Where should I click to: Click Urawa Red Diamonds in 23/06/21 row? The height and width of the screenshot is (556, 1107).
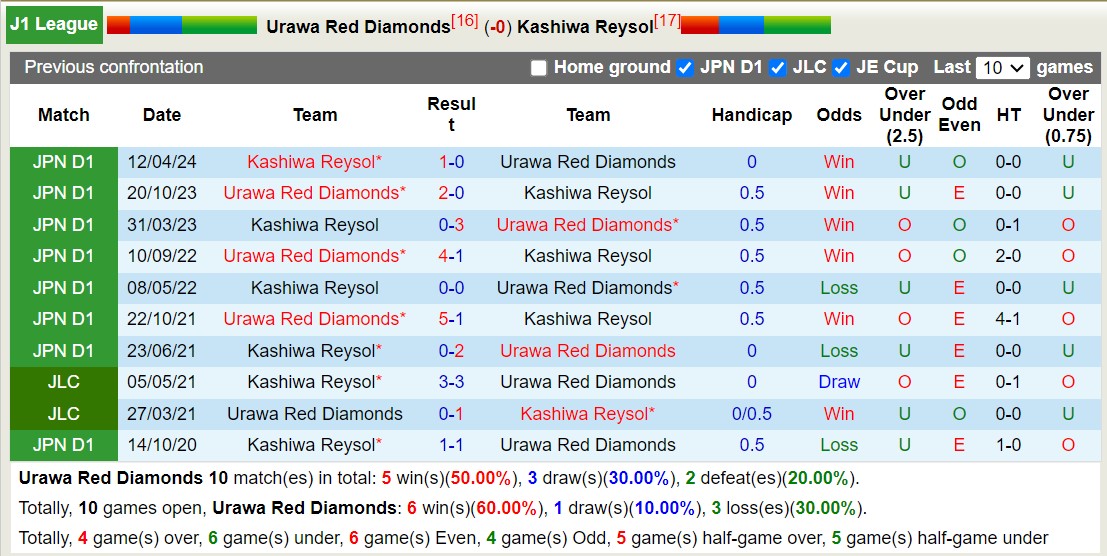coord(588,351)
